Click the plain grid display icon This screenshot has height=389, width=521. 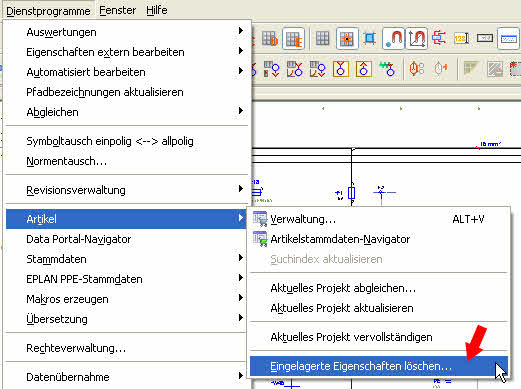pos(322,39)
